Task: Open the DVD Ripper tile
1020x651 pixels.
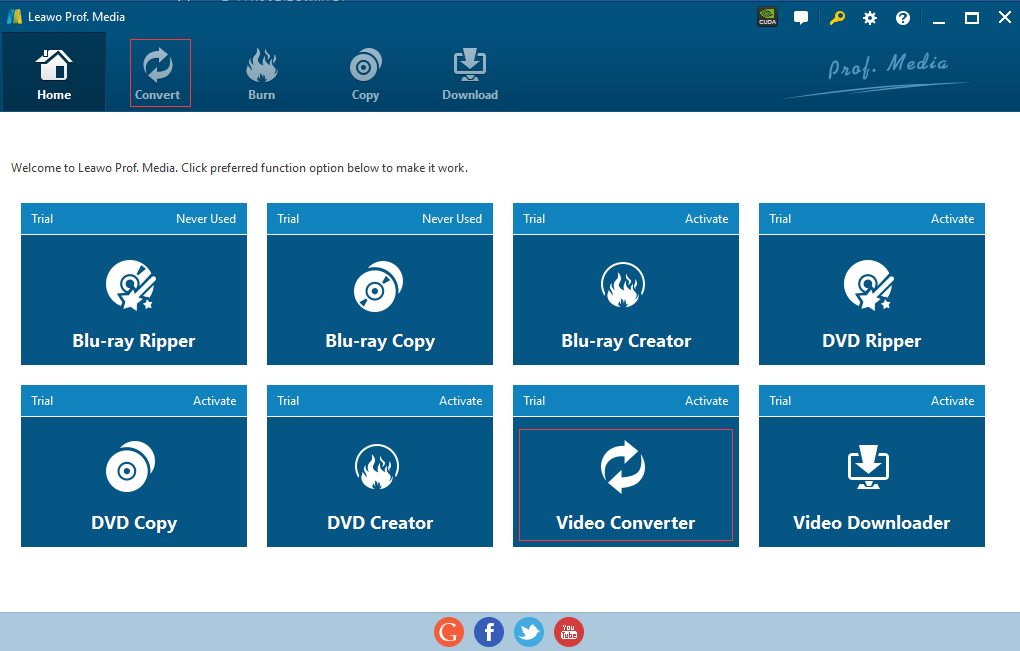Action: (x=872, y=300)
